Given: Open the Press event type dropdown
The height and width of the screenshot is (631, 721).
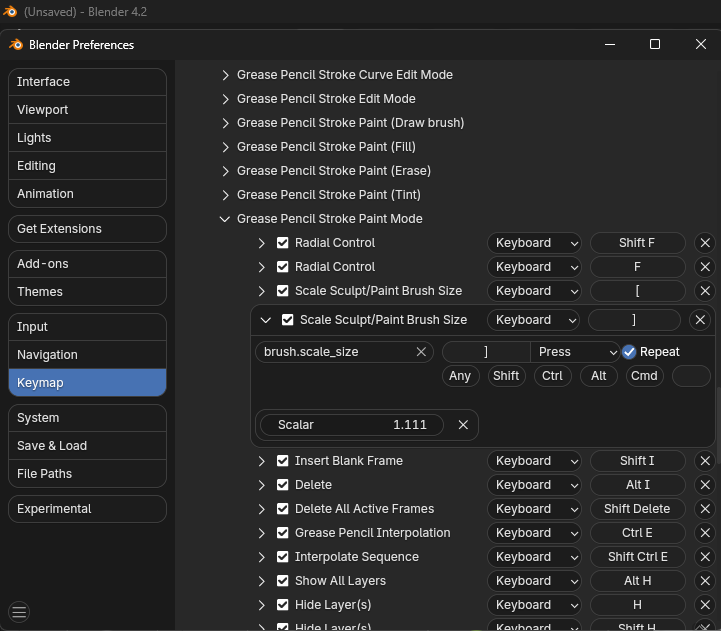Looking at the screenshot, I should point(577,352).
